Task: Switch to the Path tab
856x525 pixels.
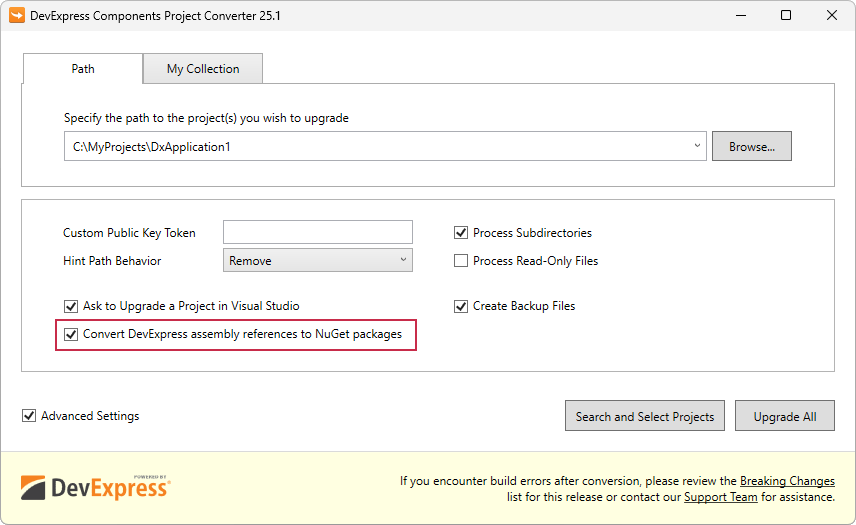Action: point(83,69)
